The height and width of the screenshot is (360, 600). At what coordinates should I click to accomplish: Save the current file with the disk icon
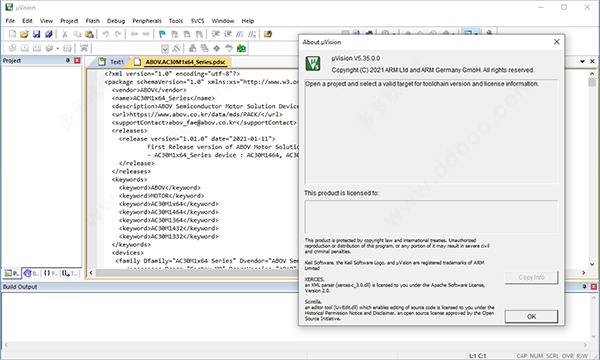coord(36,34)
